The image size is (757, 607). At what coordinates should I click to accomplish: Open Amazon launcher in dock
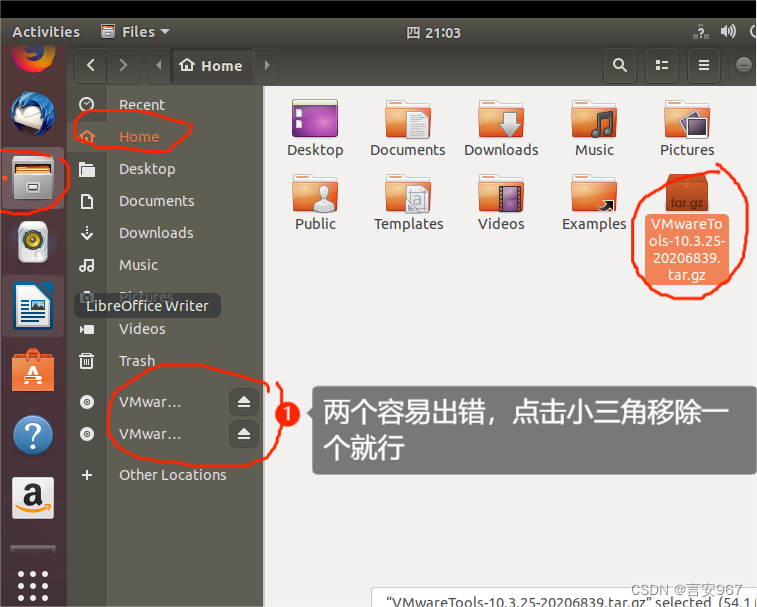point(33,498)
